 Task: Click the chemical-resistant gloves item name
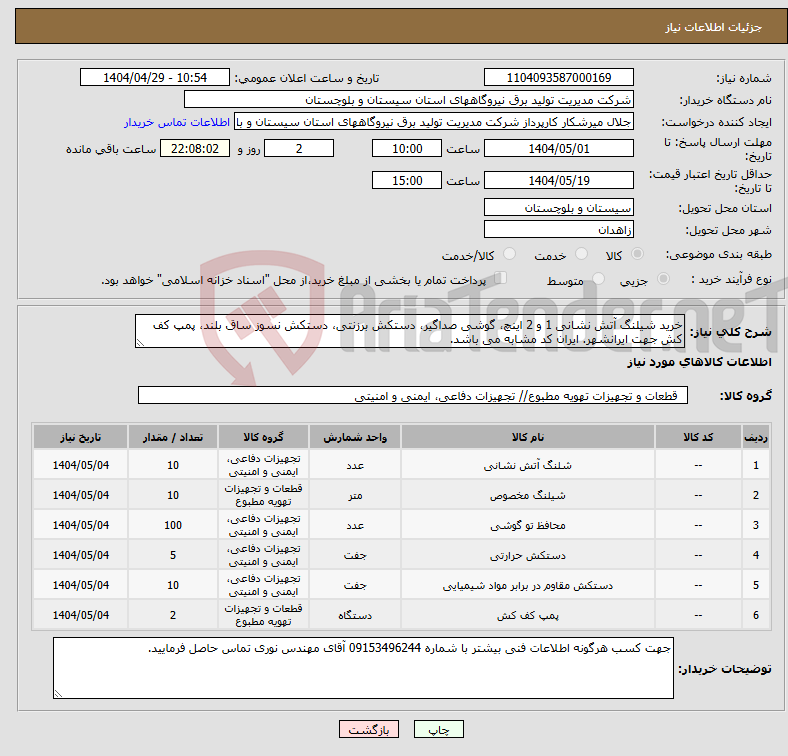[528, 585]
